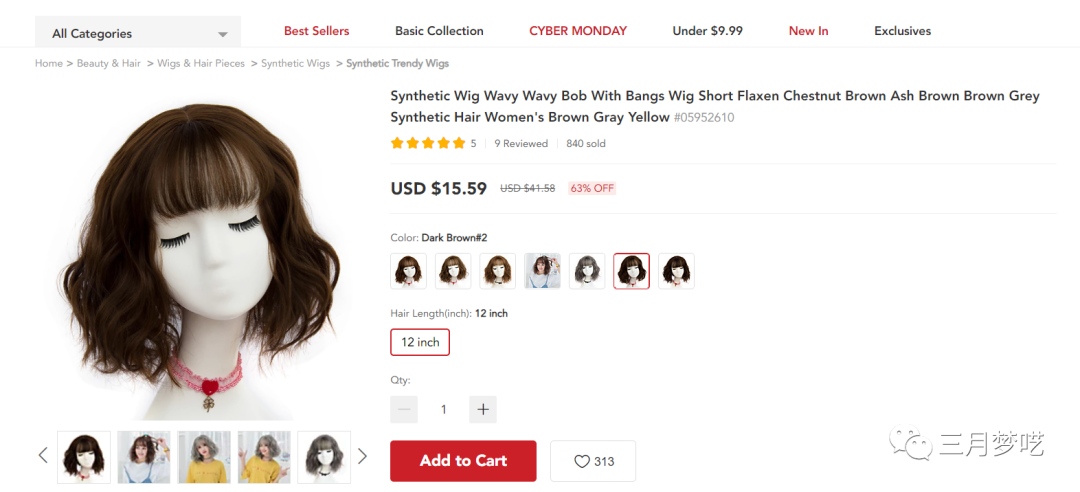Increase quantity with the plus icon
Screen dimensions: 1080x492
click(483, 409)
